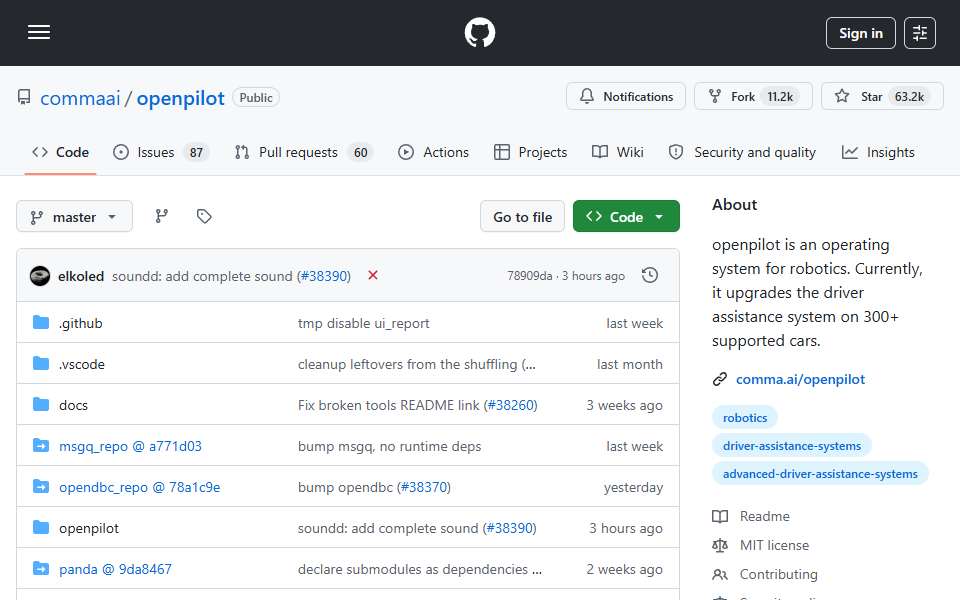960x600 pixels.
Task: Switch to the Code tab
Action: 61,152
